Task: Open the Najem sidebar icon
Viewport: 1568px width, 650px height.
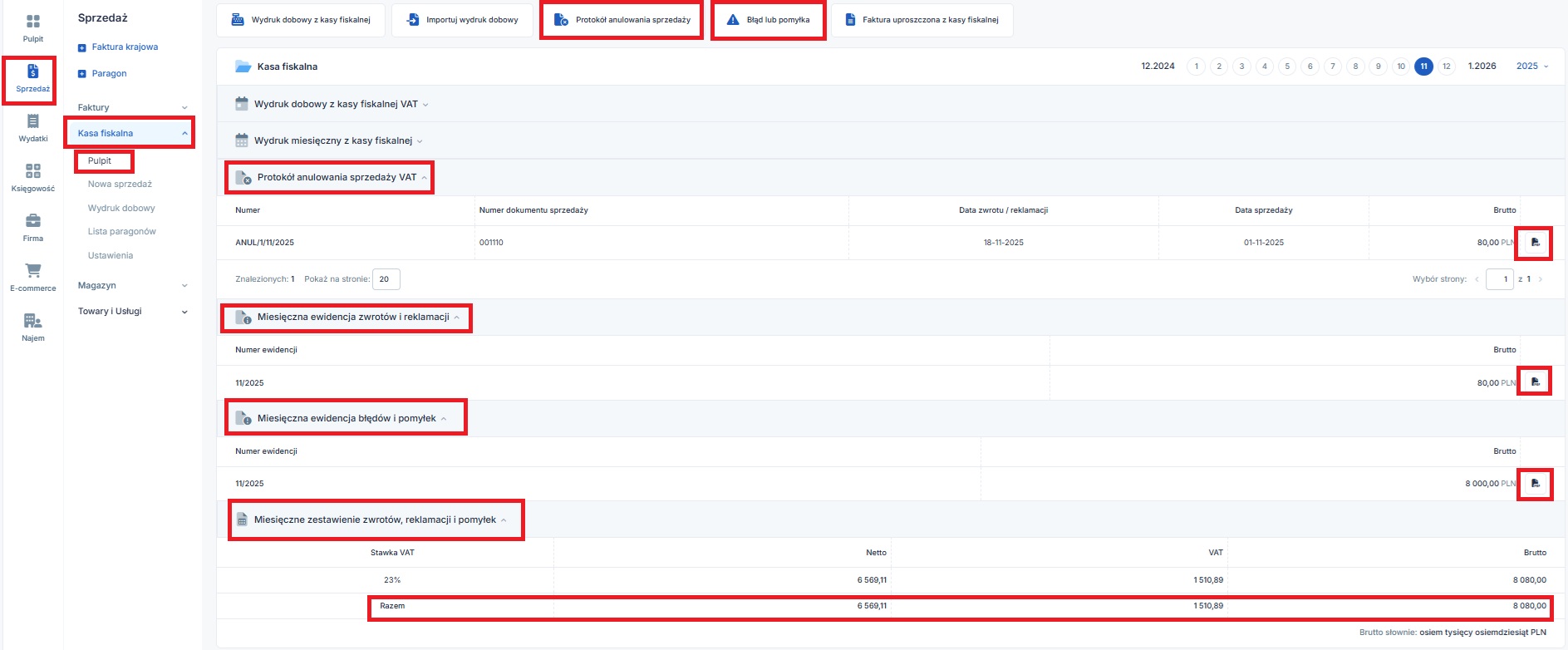Action: [x=32, y=322]
